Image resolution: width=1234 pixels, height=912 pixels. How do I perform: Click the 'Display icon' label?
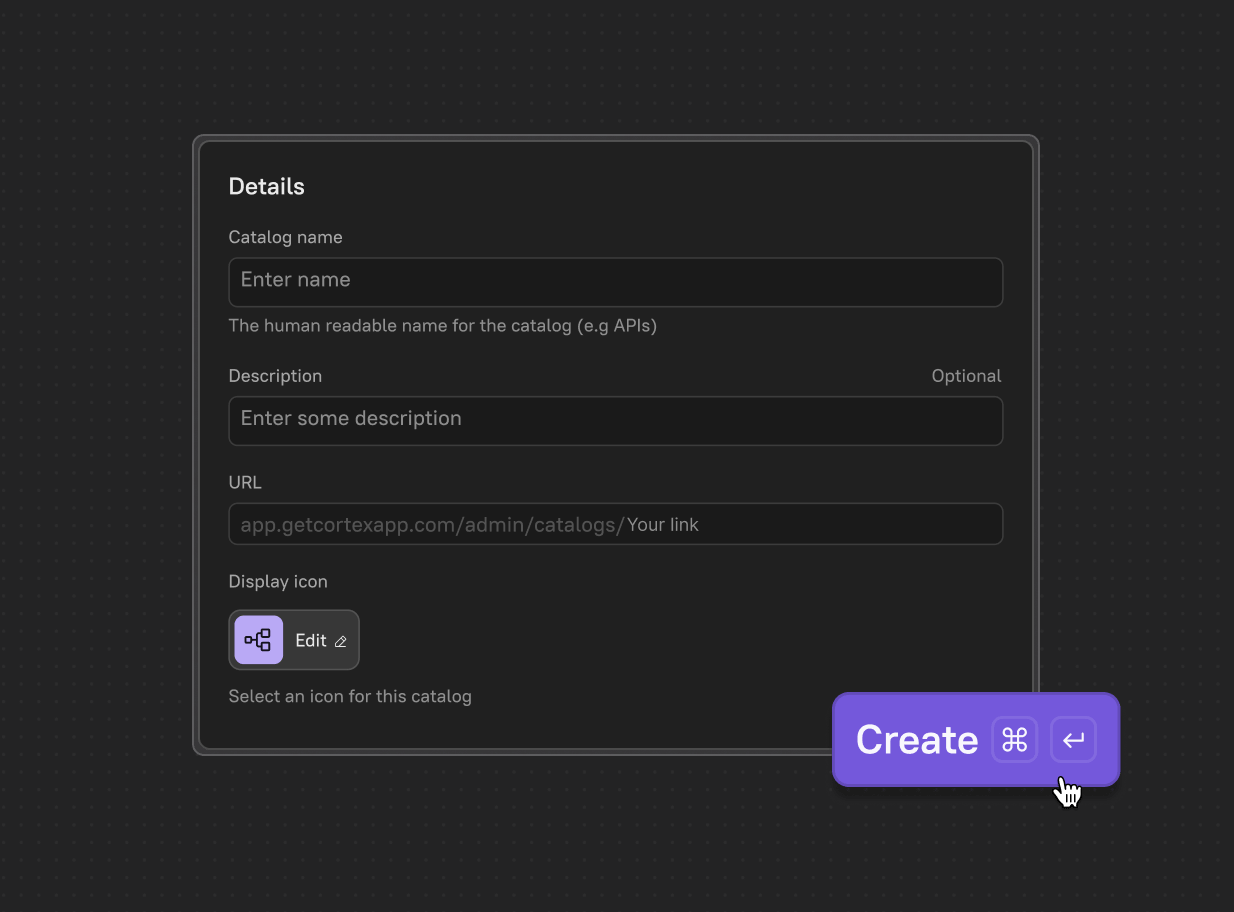click(278, 582)
